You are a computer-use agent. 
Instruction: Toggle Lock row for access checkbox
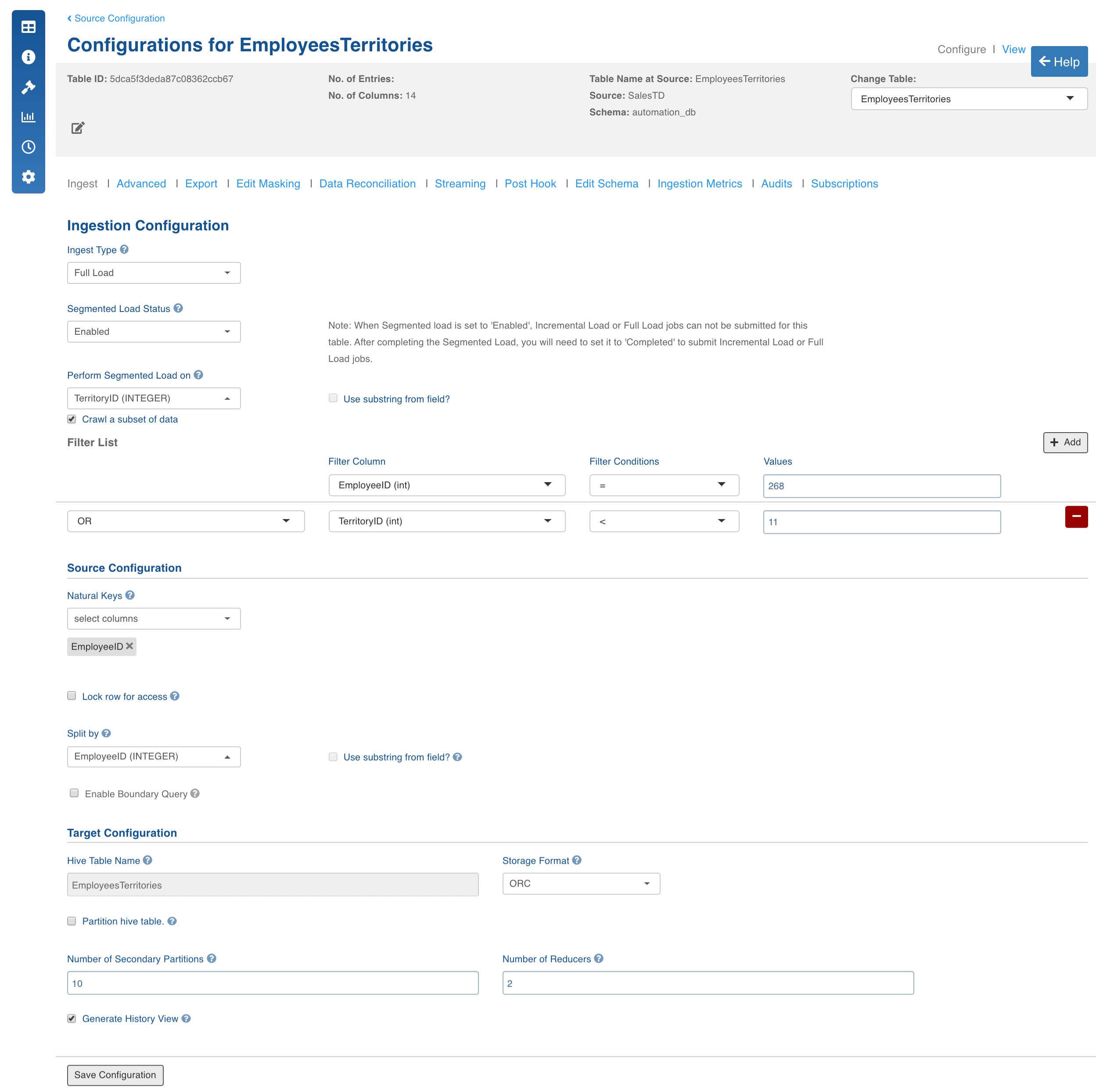click(72, 696)
